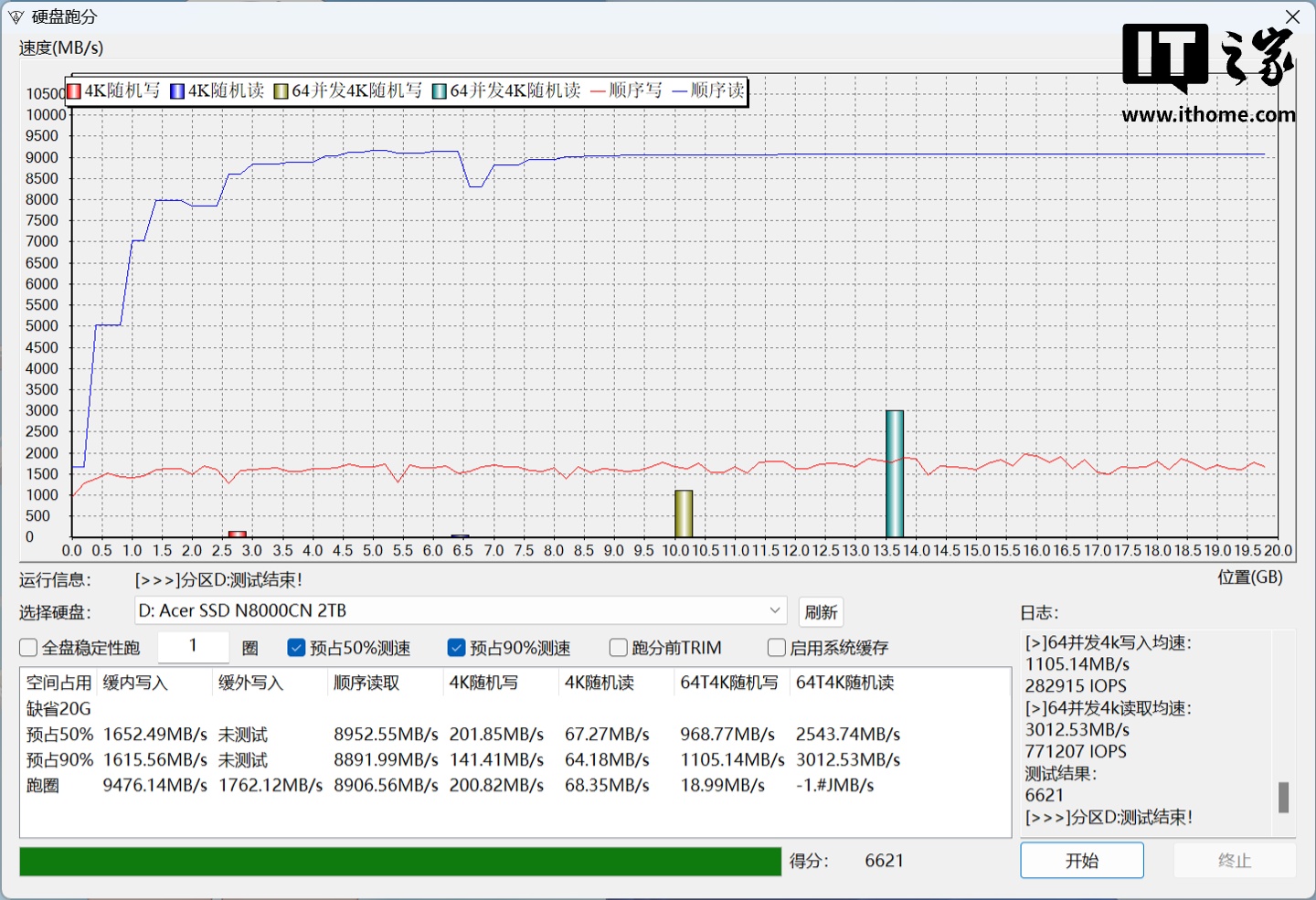Click the olive 64并发4K随机写 legend swatch
Image resolution: width=1316 pixels, height=900 pixels.
coord(281,91)
